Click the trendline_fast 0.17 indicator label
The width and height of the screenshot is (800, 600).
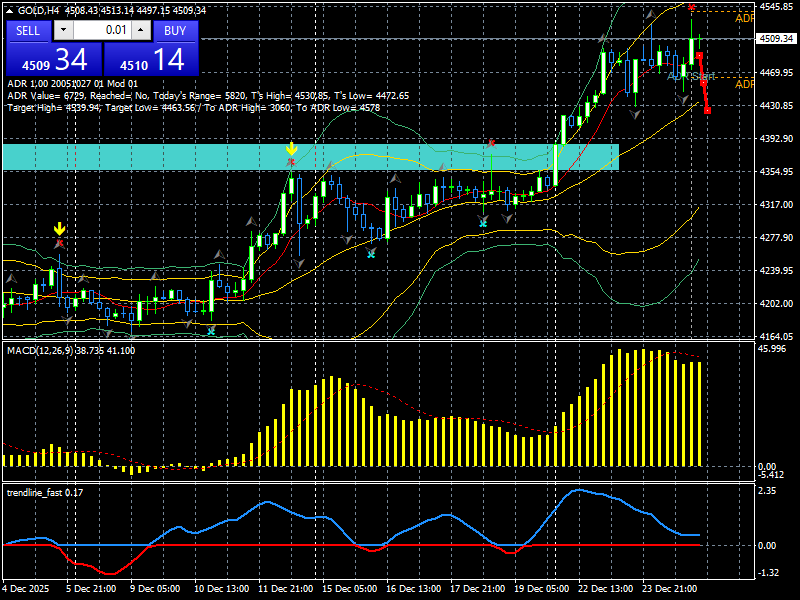coord(45,492)
